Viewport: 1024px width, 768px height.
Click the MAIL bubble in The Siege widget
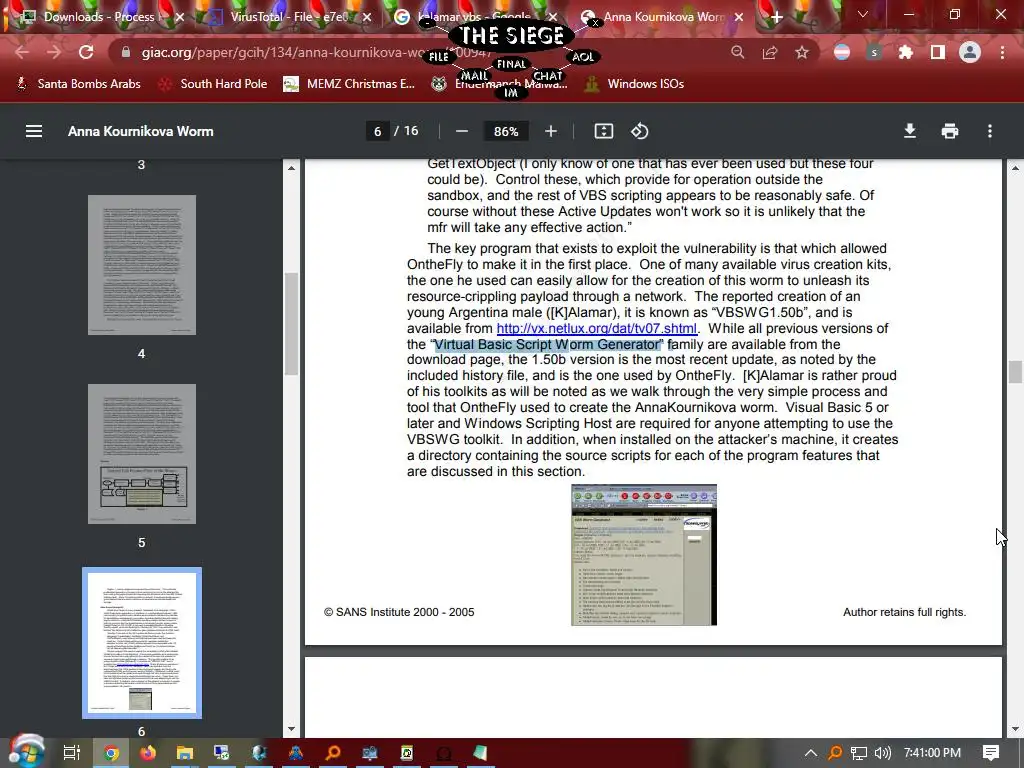point(474,76)
